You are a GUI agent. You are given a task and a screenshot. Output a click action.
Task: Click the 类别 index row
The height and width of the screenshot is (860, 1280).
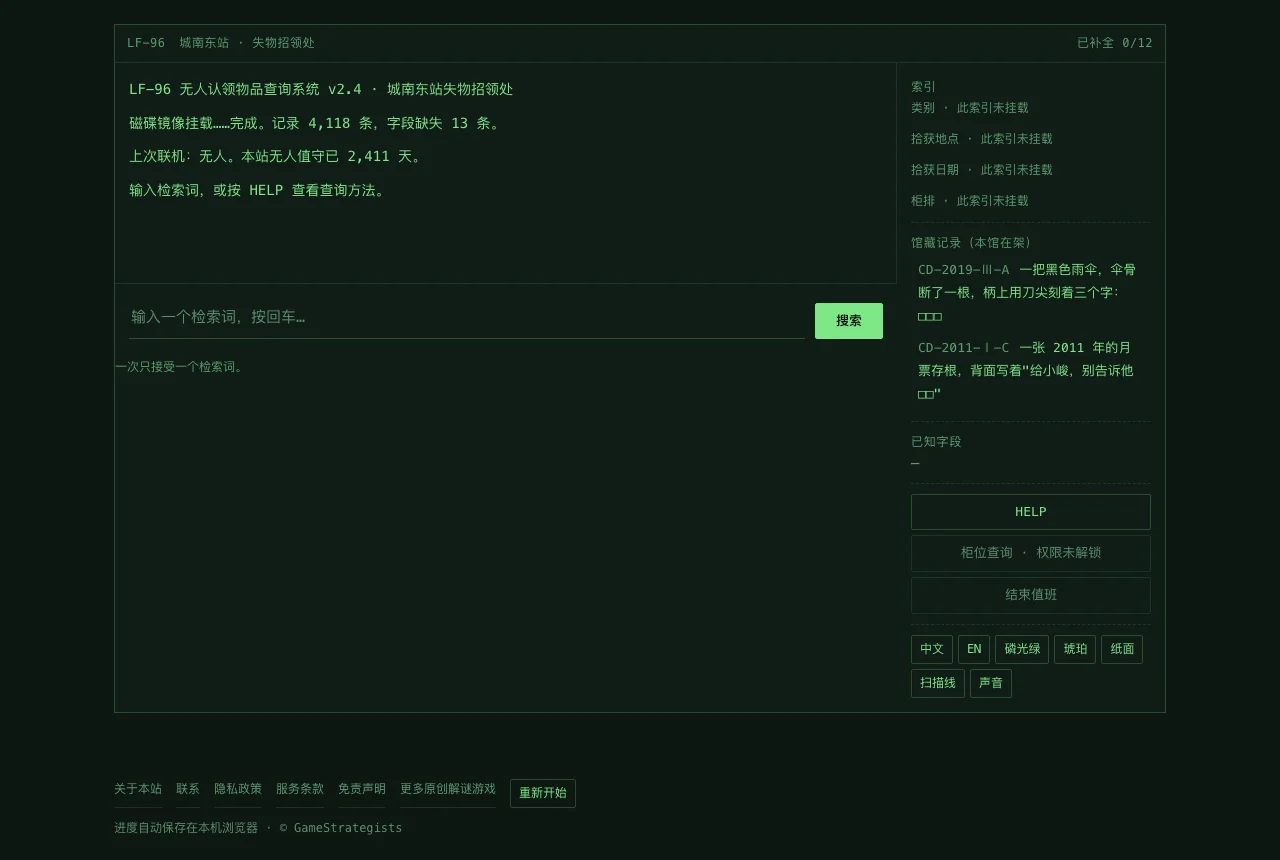pyautogui.click(x=970, y=108)
